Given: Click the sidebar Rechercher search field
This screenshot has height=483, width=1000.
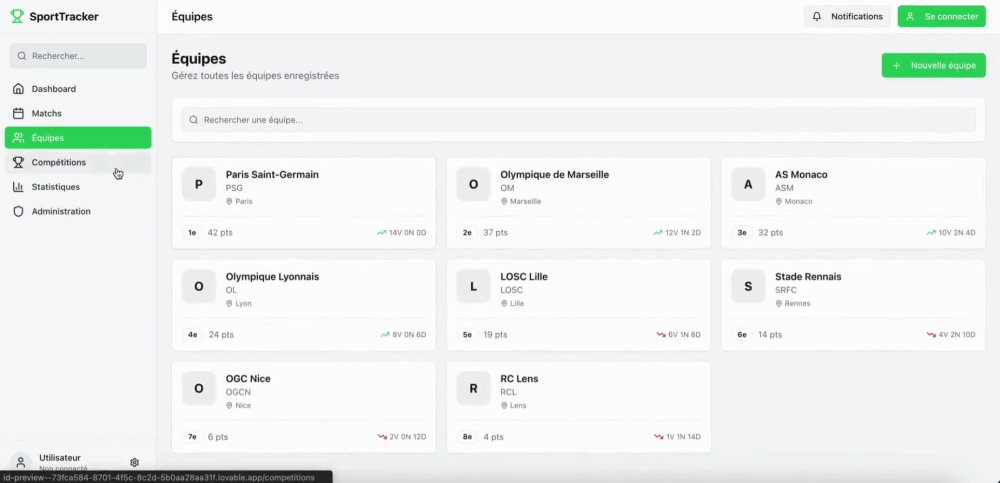Looking at the screenshot, I should [78, 56].
